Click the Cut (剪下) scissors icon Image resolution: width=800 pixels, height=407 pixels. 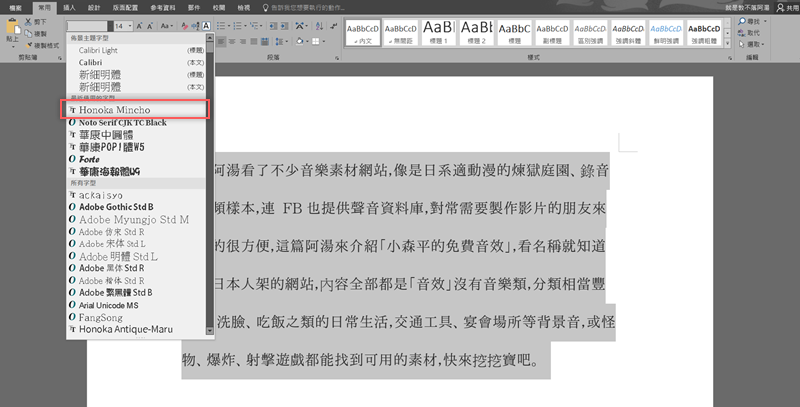[x=39, y=21]
